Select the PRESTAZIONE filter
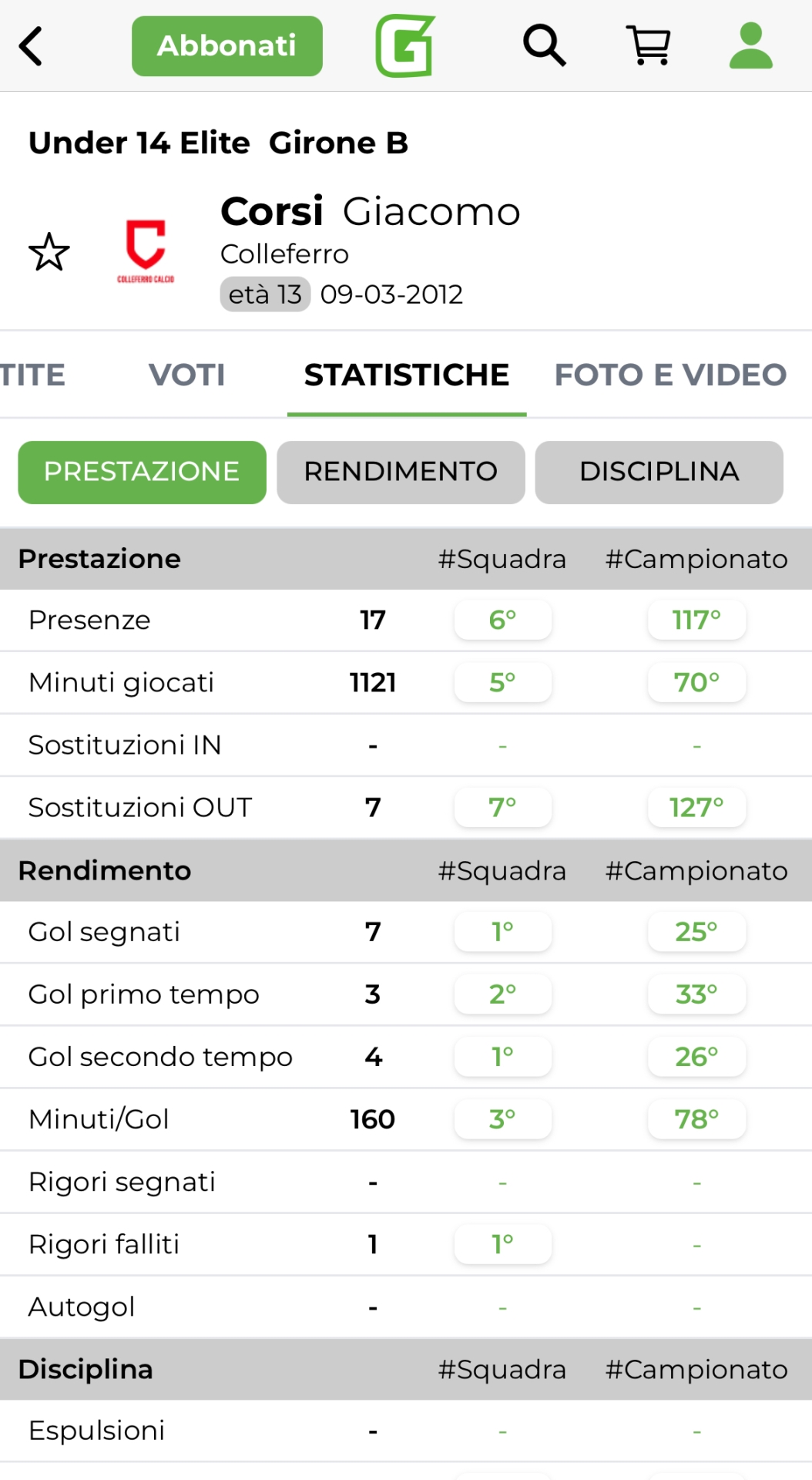 142,472
